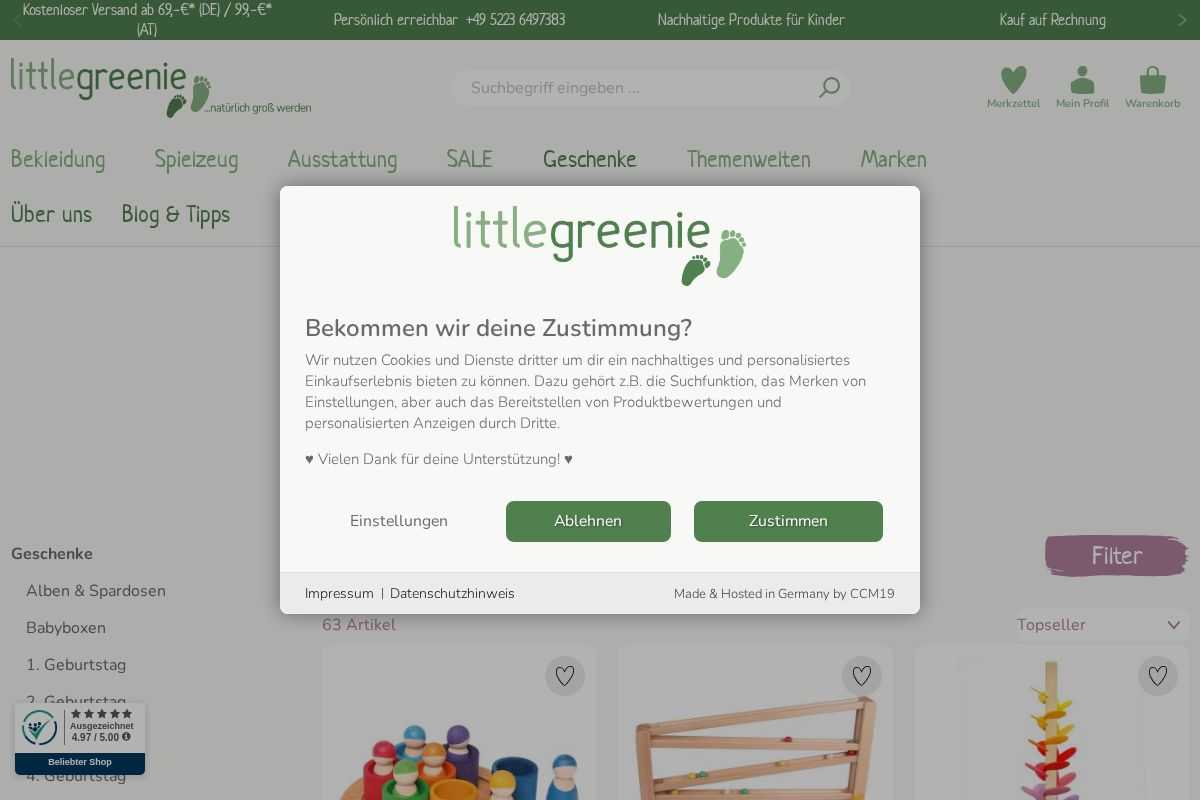Open cookie Einstellungen

[399, 521]
